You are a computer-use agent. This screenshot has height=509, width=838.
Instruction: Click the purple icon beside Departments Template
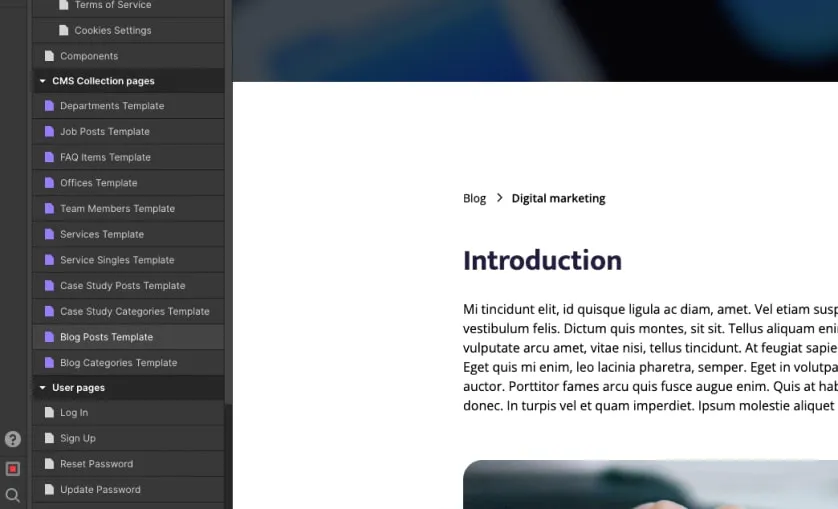tap(49, 106)
